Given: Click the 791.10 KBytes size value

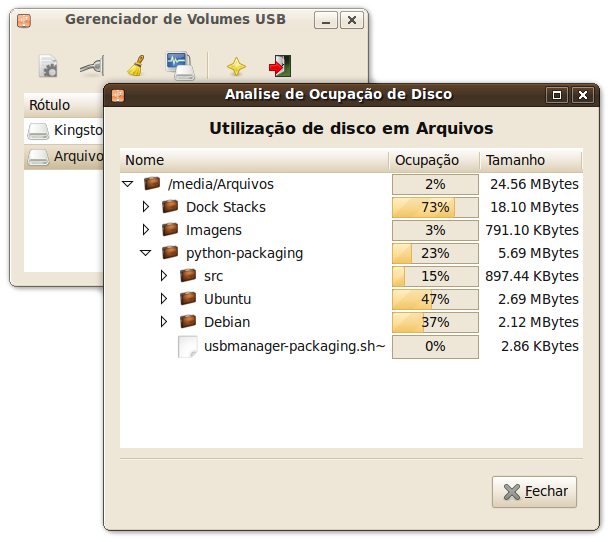Looking at the screenshot, I should [x=532, y=230].
